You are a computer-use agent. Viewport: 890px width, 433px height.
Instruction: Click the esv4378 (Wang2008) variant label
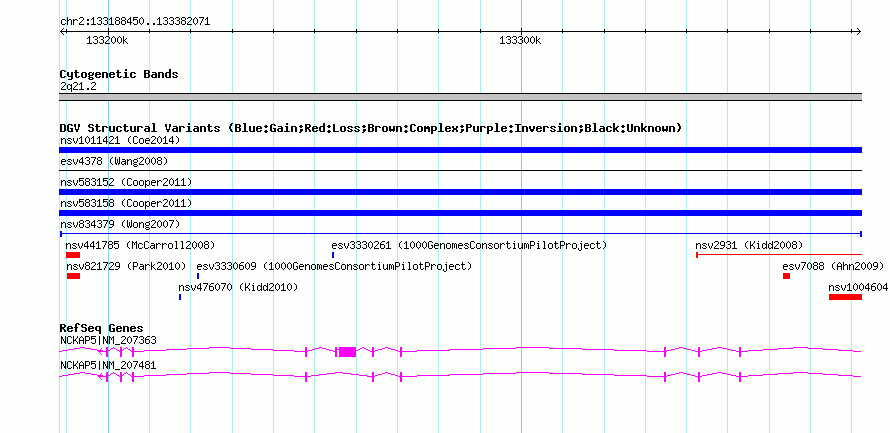pyautogui.click(x=114, y=161)
